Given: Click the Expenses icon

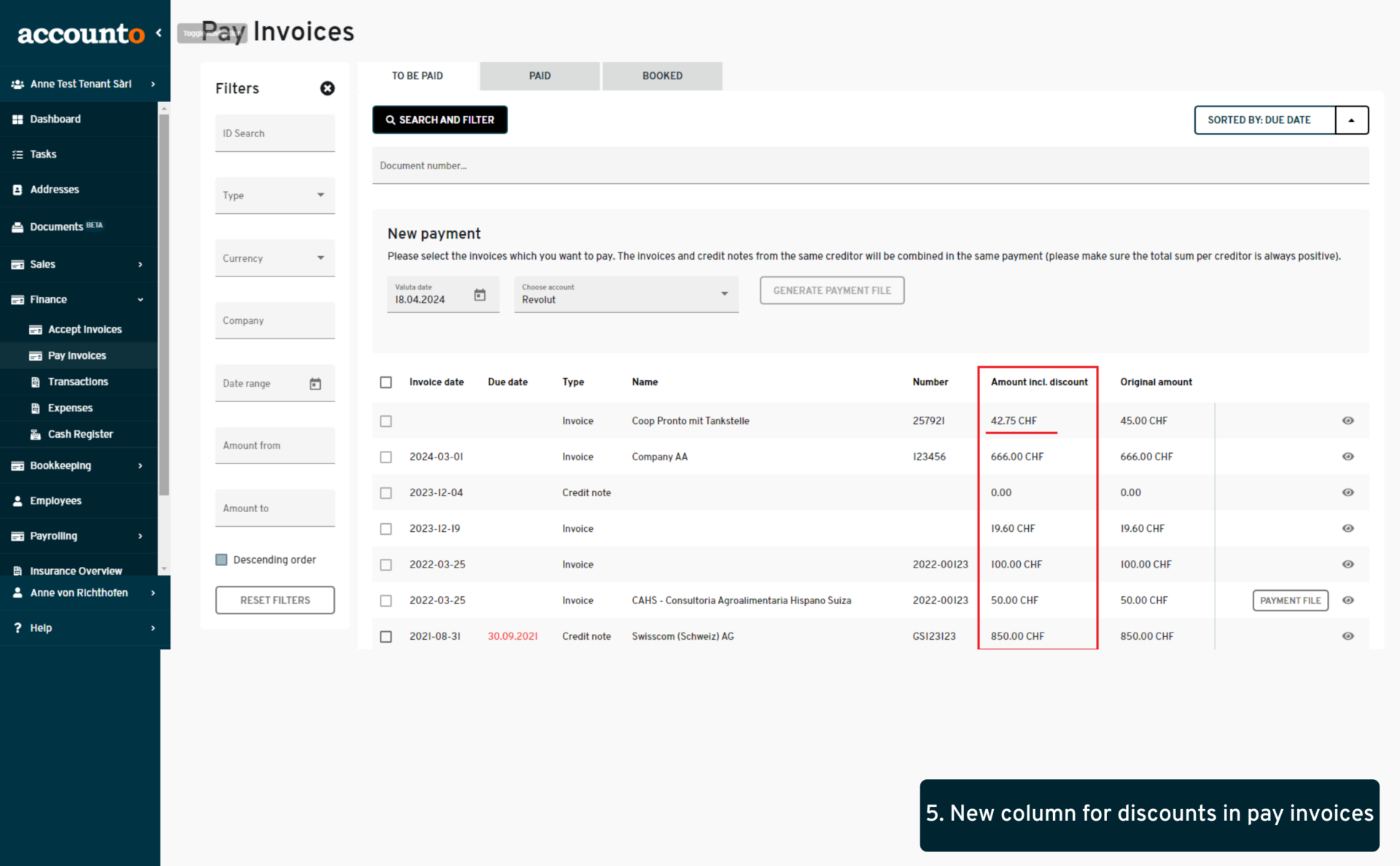Looking at the screenshot, I should [x=35, y=408].
